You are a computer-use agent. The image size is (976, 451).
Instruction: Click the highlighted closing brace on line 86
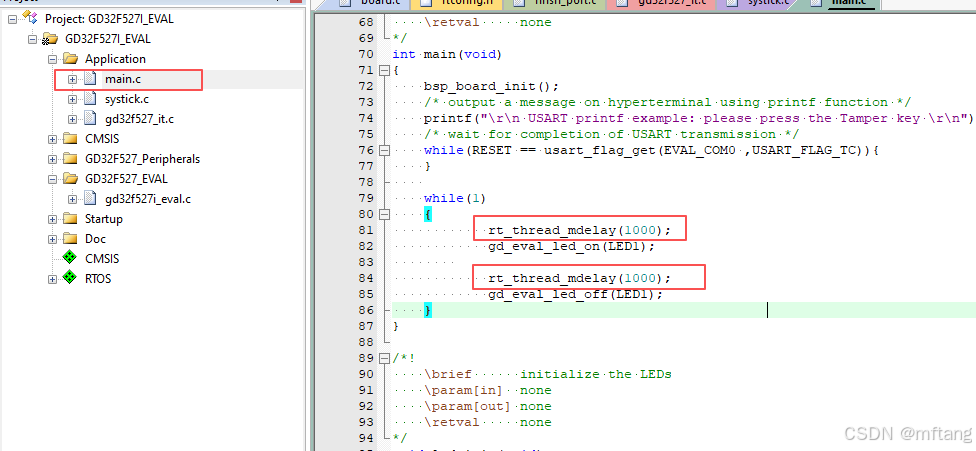[428, 310]
